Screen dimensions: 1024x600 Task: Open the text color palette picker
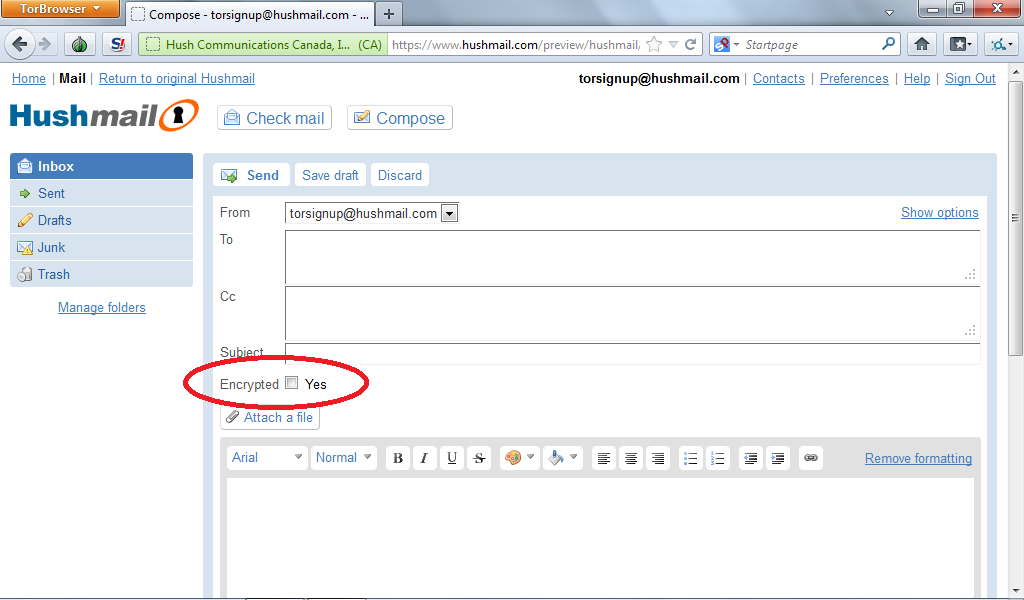tap(518, 458)
